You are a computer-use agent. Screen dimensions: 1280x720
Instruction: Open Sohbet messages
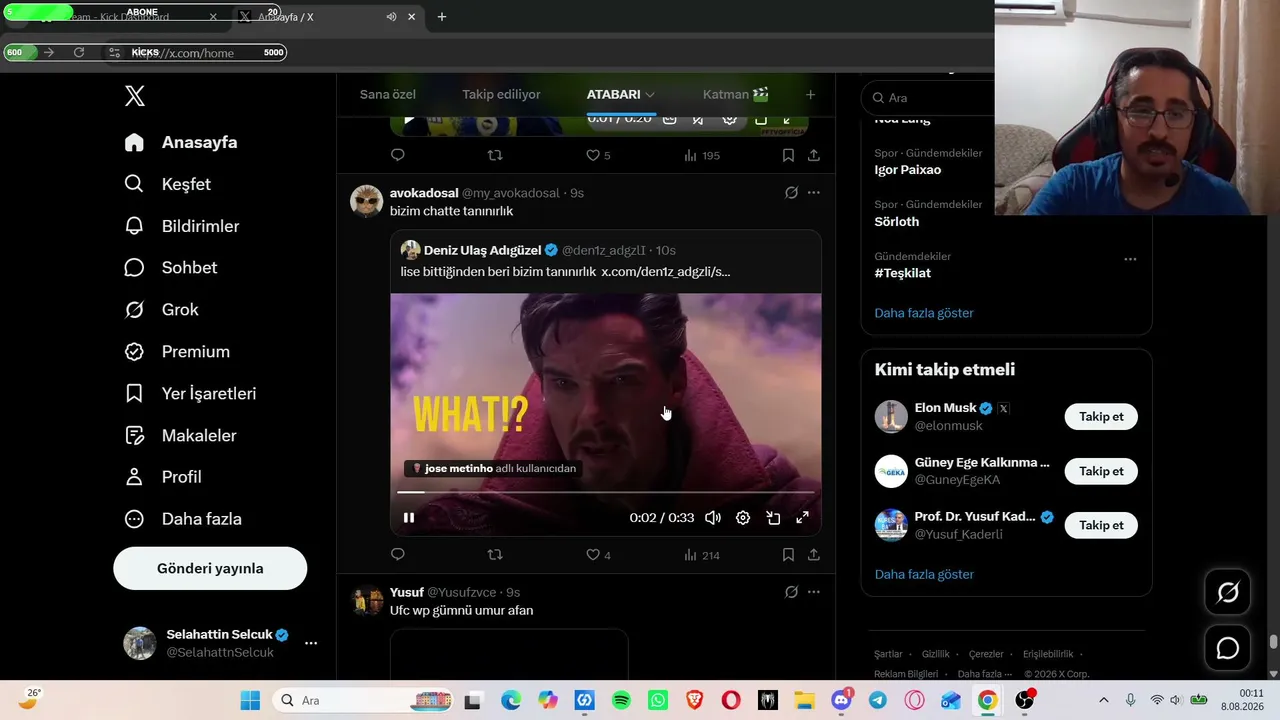(170, 268)
